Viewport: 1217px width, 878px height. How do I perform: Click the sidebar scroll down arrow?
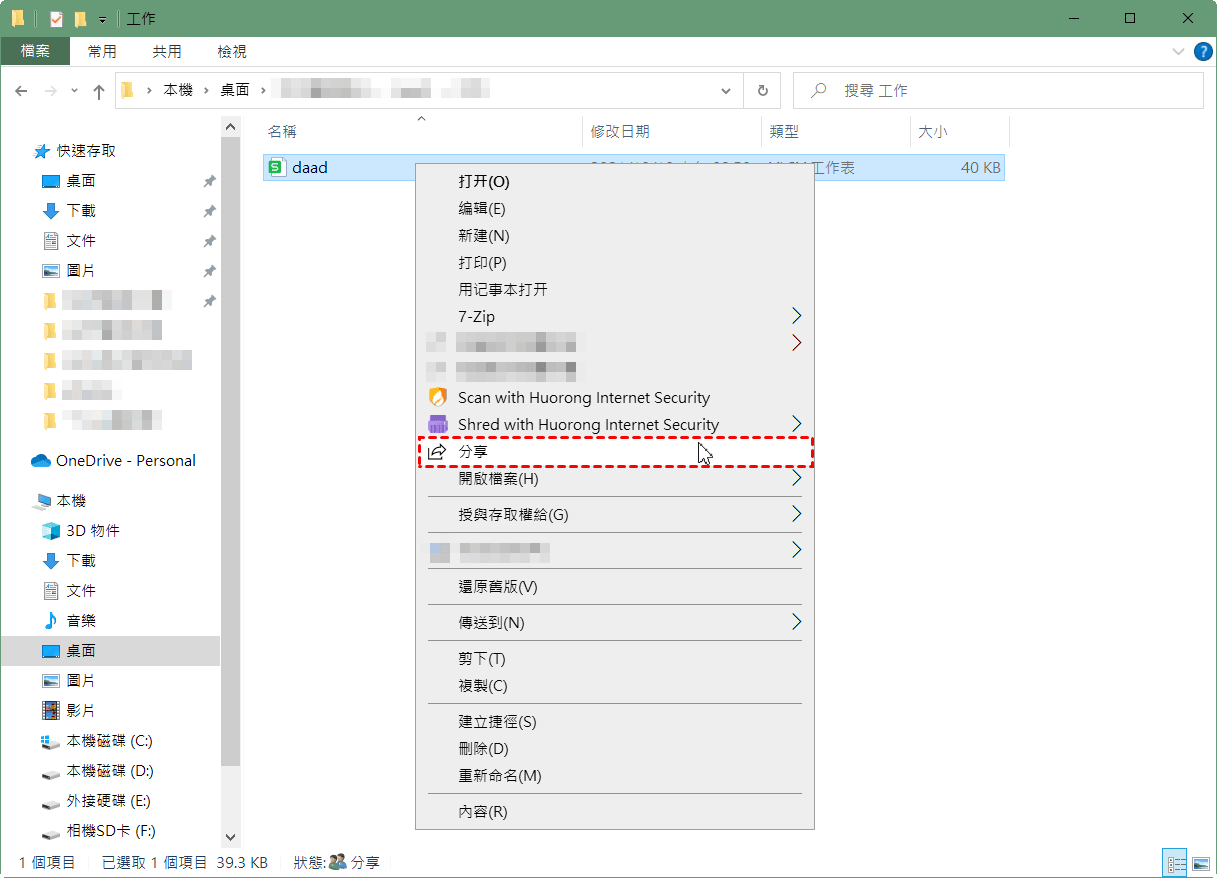coord(231,837)
